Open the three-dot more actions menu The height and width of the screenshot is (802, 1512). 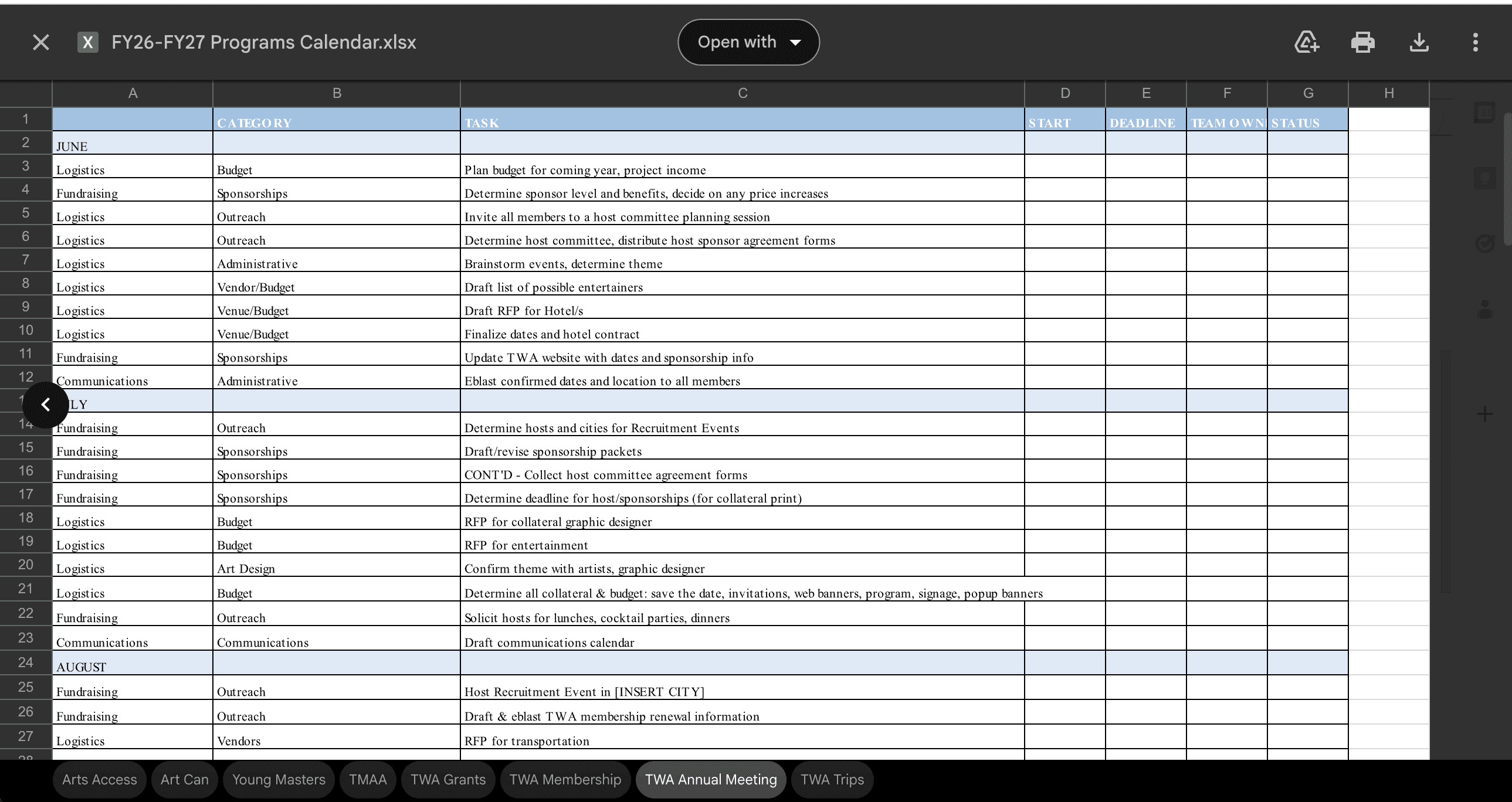click(x=1475, y=42)
